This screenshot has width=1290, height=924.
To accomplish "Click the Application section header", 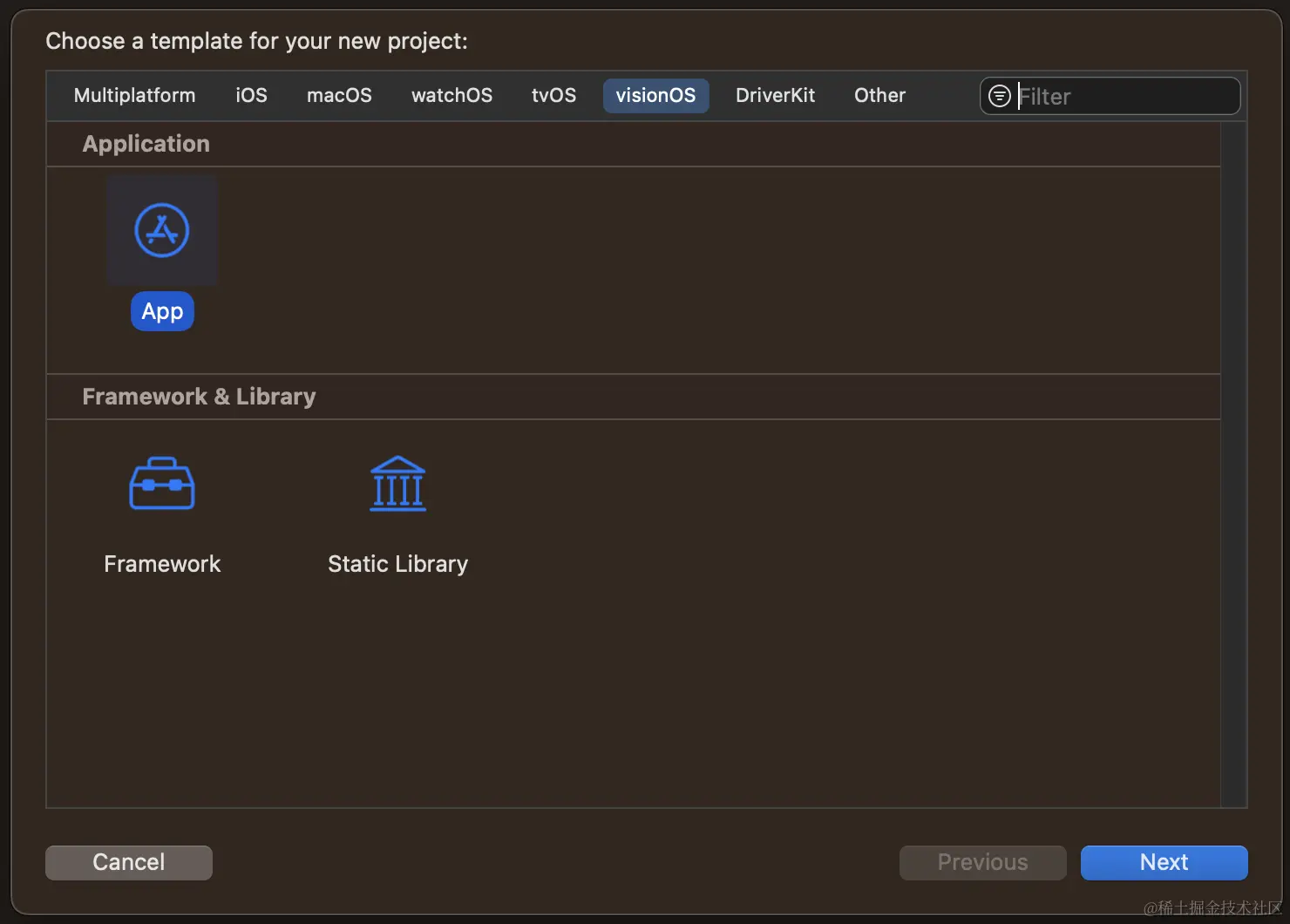I will coord(146,144).
